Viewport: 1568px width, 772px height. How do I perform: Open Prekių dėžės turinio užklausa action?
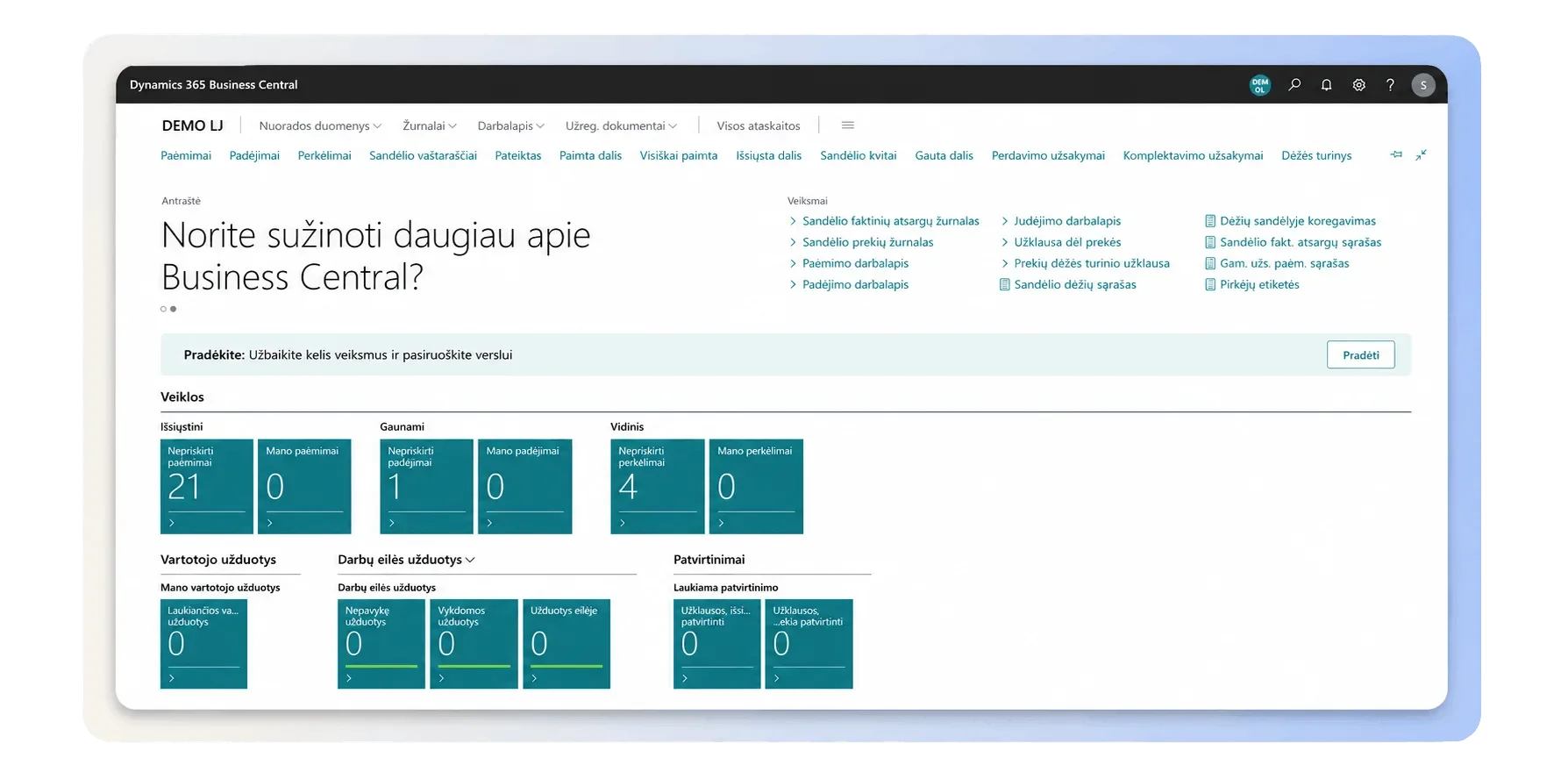[x=1086, y=263]
